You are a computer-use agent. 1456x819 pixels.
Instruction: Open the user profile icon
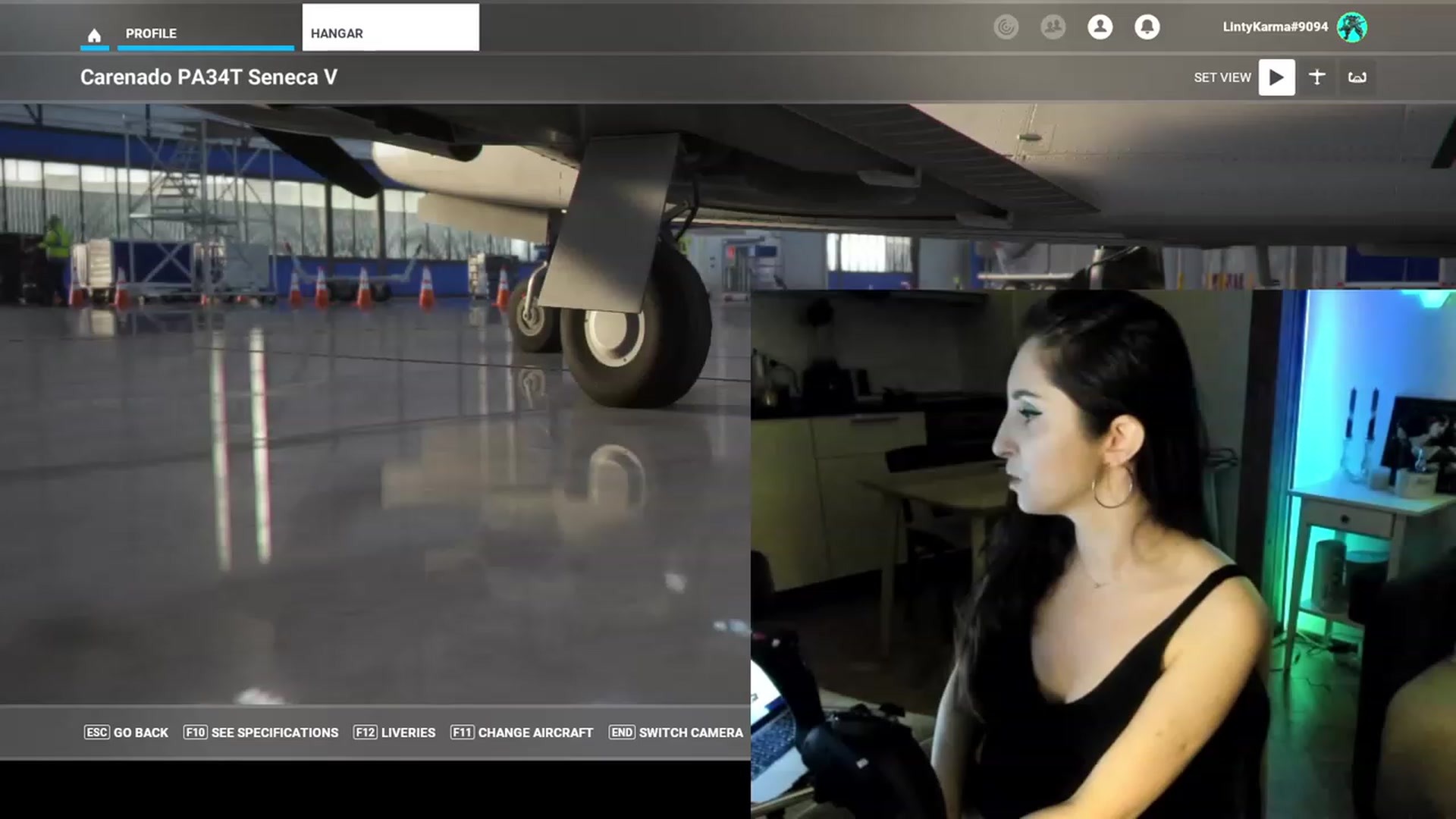[1100, 27]
